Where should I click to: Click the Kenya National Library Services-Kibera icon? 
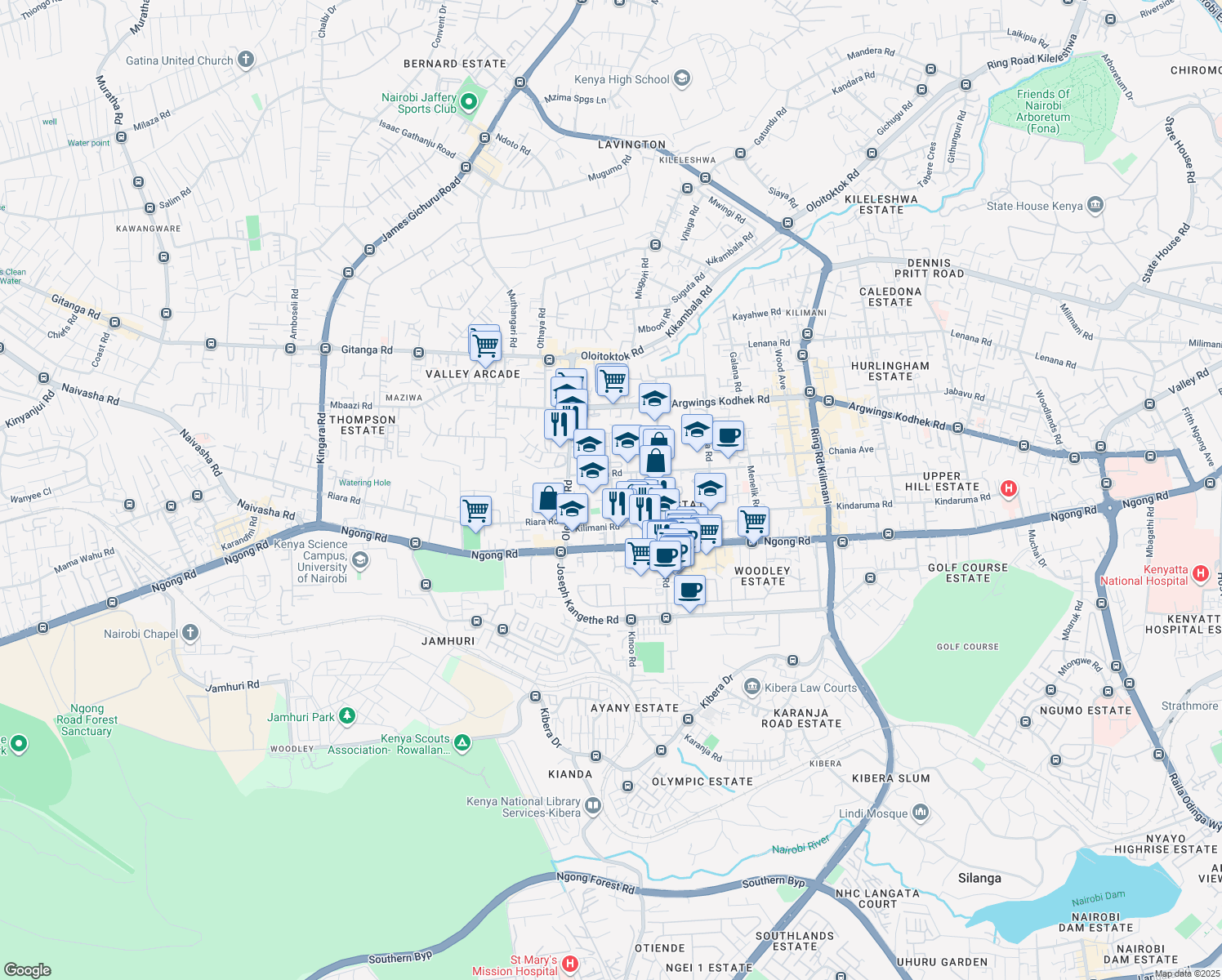[592, 805]
